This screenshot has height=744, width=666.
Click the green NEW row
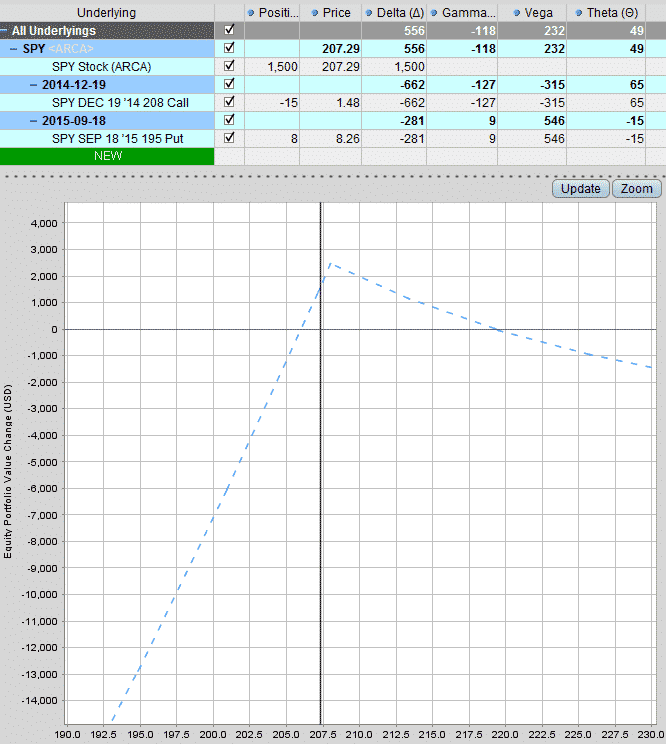[107, 156]
